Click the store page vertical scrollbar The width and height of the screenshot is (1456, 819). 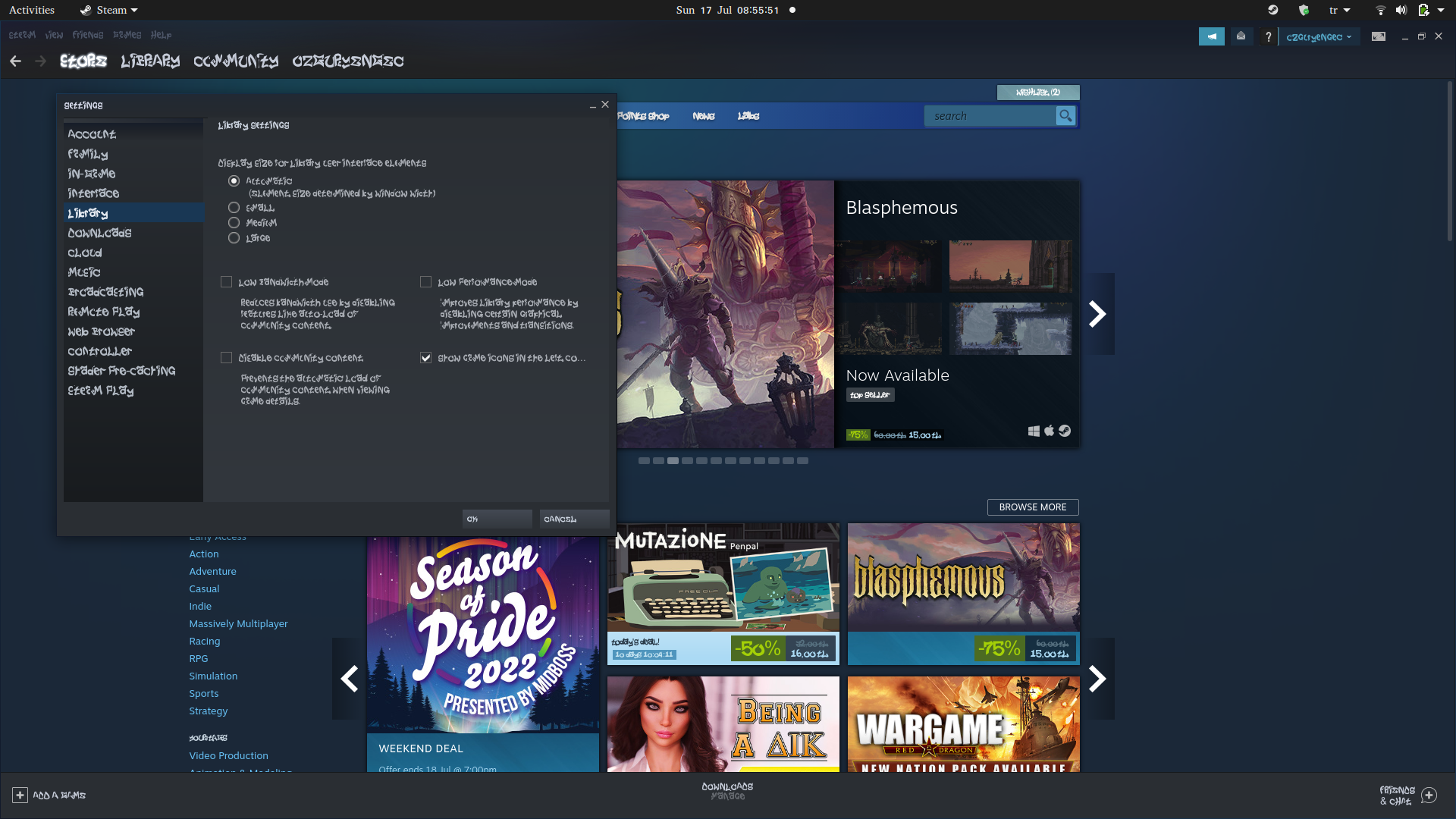click(x=1450, y=162)
